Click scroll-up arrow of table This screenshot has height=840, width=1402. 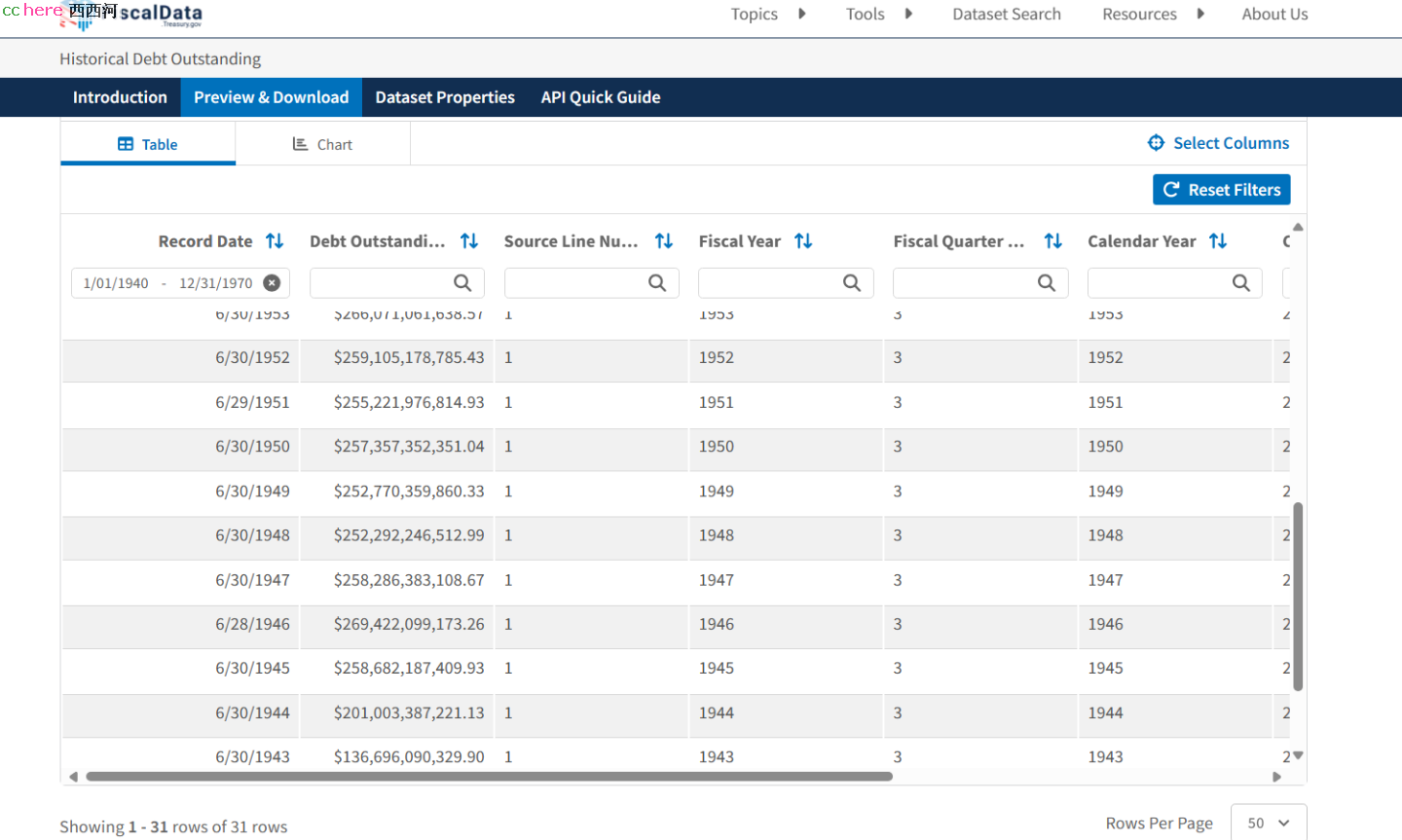tap(1298, 227)
